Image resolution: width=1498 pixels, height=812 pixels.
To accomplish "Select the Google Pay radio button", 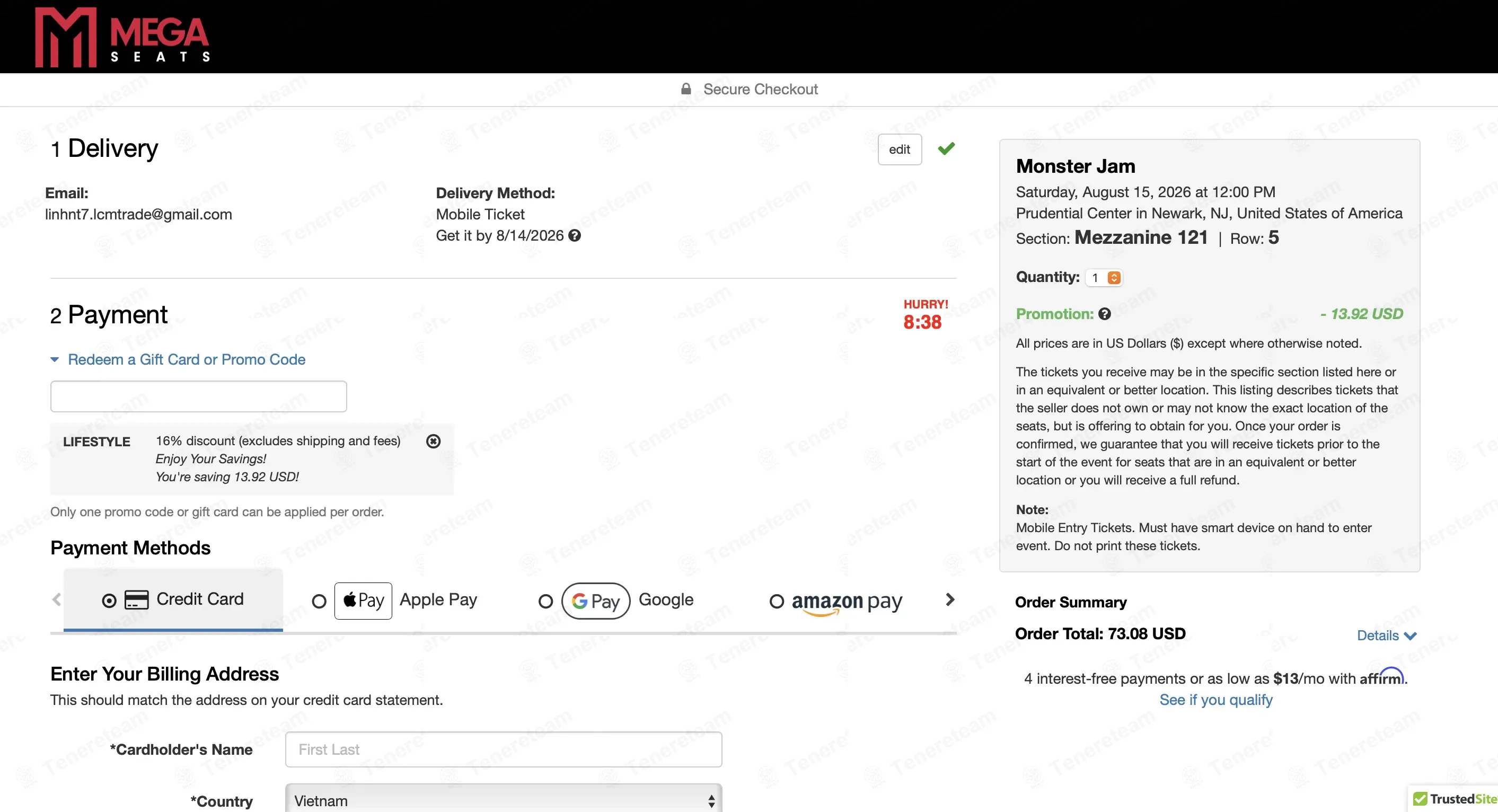I will 545,601.
